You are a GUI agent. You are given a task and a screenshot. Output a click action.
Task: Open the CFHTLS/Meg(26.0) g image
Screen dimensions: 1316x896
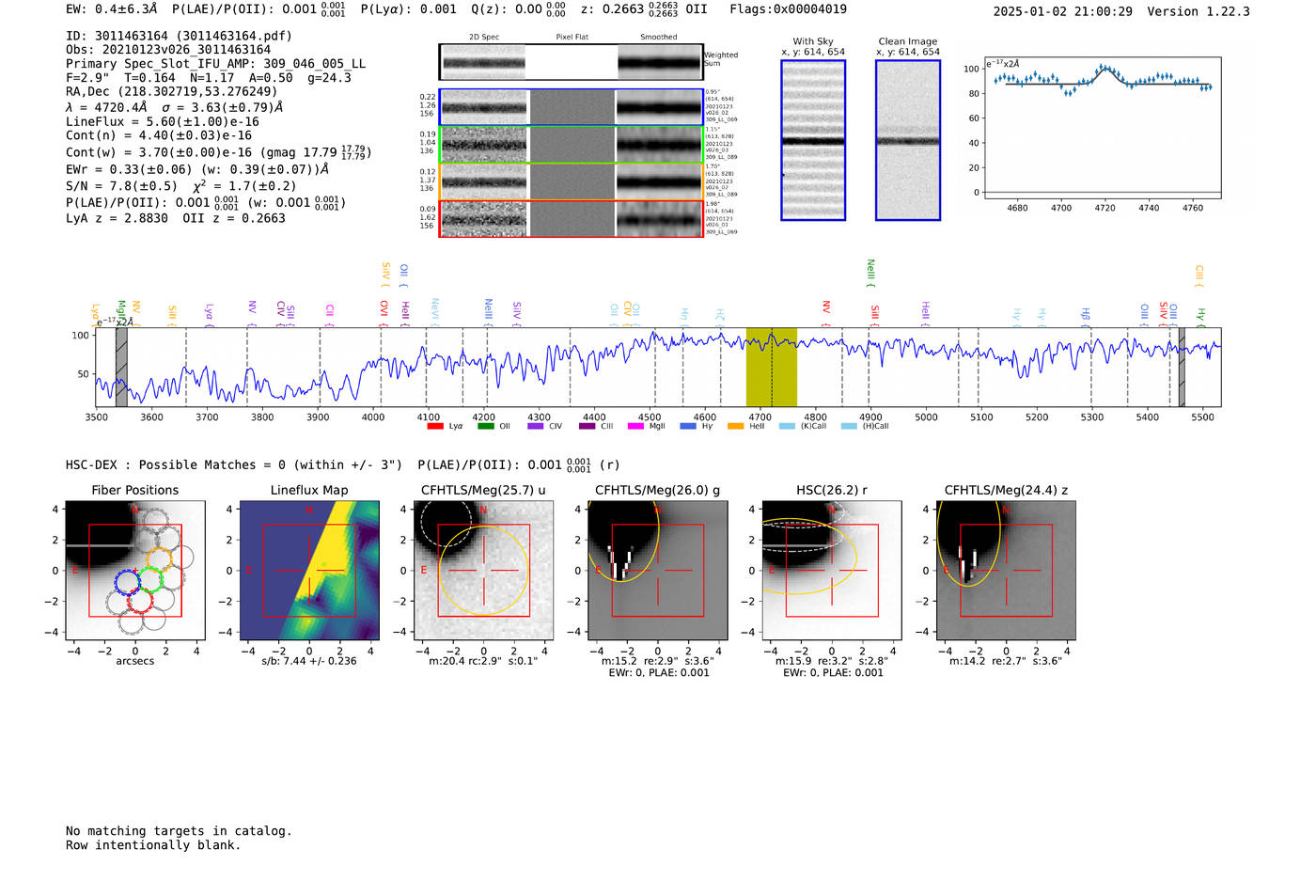point(658,571)
